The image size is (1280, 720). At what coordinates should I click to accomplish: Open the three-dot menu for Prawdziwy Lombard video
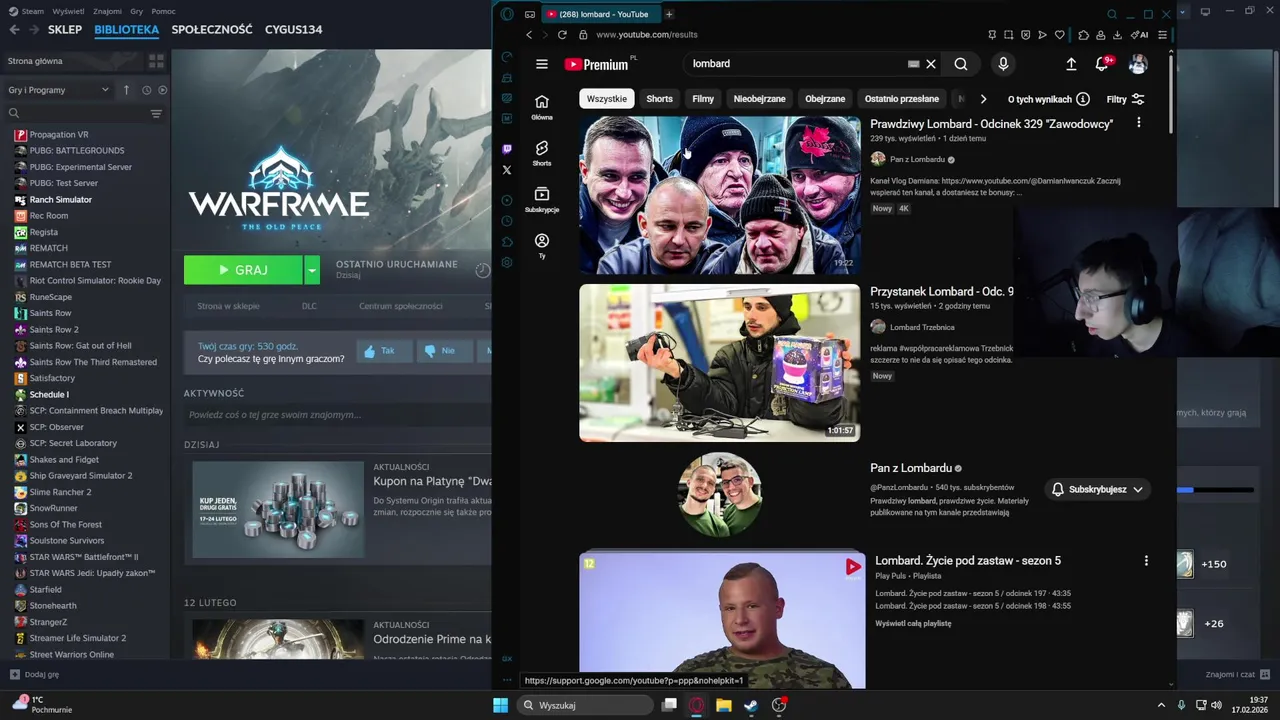pyautogui.click(x=1138, y=123)
